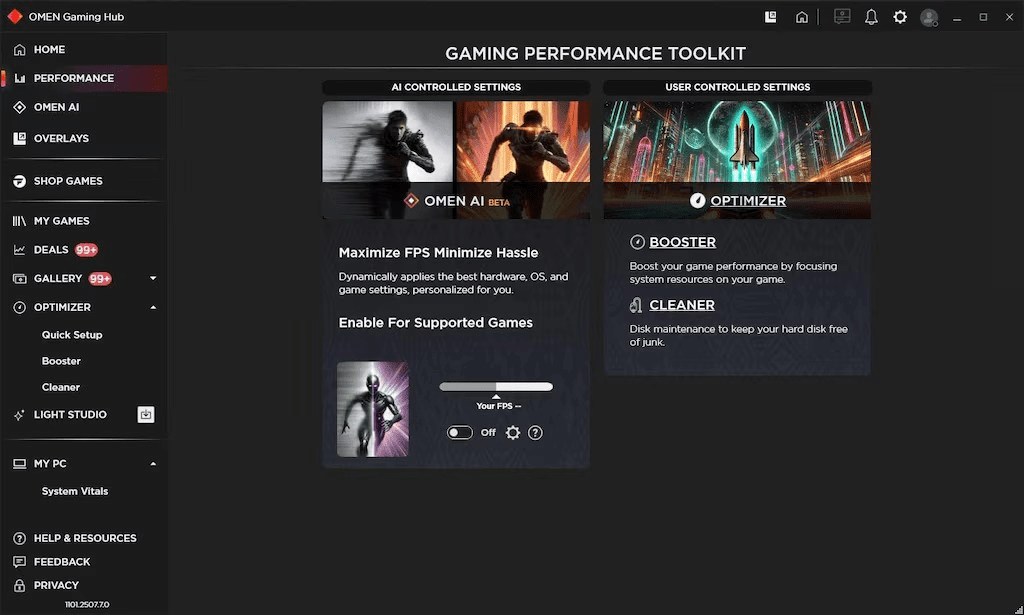Open the Omen AI settings gear
Image resolution: width=1024 pixels, height=615 pixels.
(513, 432)
